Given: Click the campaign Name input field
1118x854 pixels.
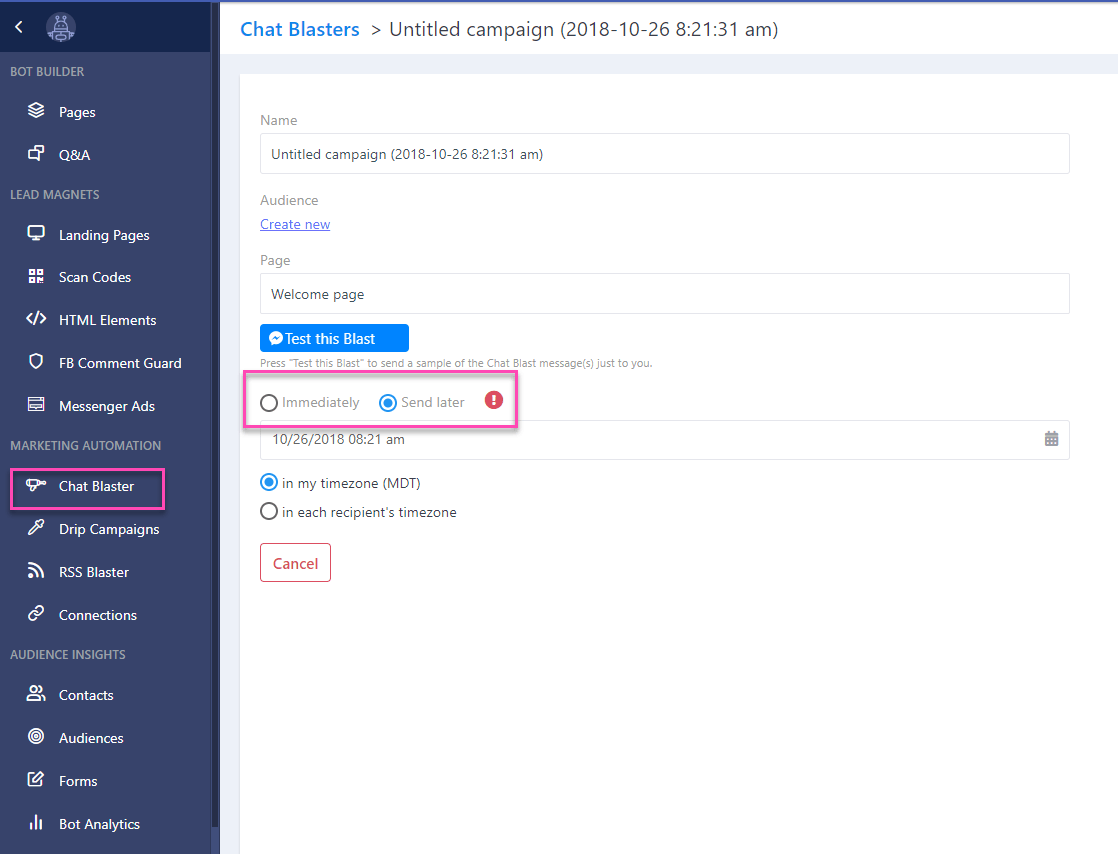Looking at the screenshot, I should coord(665,154).
